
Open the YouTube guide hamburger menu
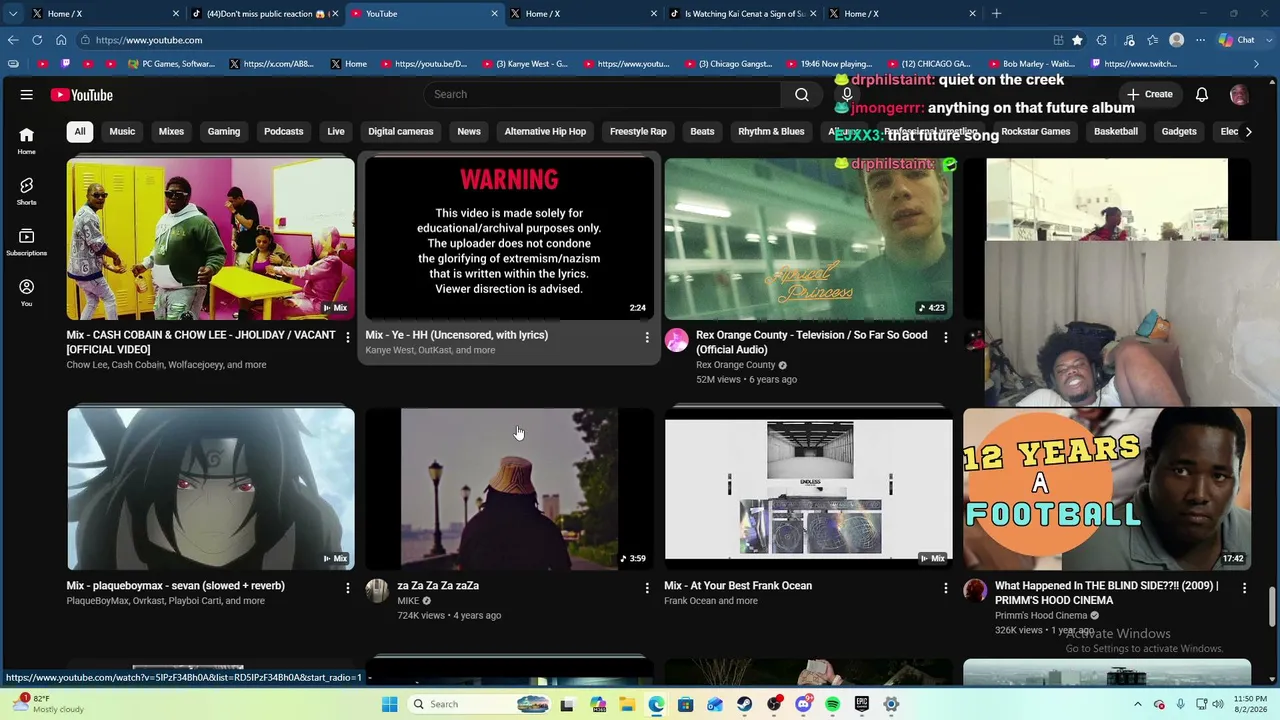tap(27, 95)
